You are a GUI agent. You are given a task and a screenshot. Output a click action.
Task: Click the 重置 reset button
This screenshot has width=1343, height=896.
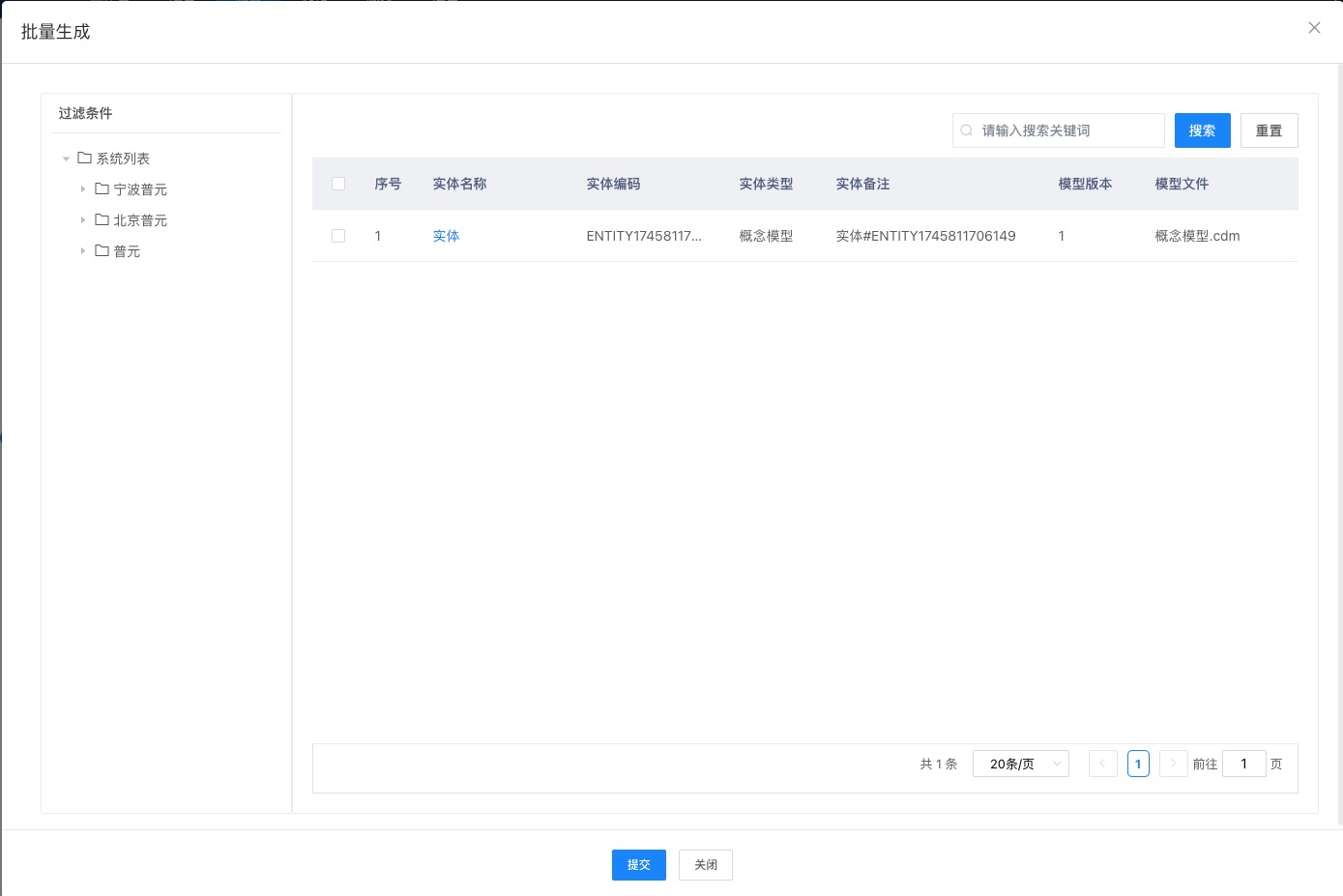(1269, 130)
